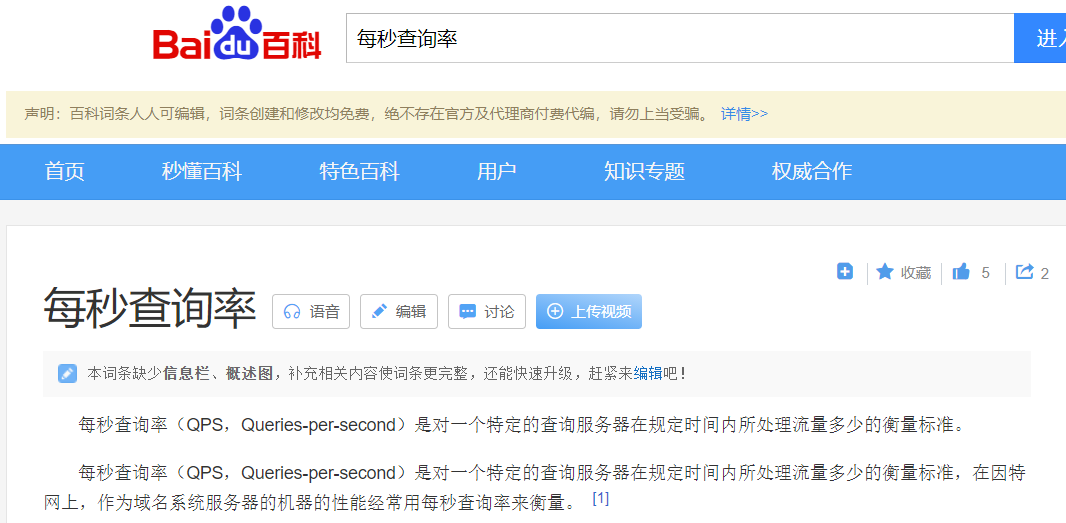Viewport: 1066px width, 523px height.
Task: Click the pencil icon in notice bar
Action: pyautogui.click(x=67, y=373)
